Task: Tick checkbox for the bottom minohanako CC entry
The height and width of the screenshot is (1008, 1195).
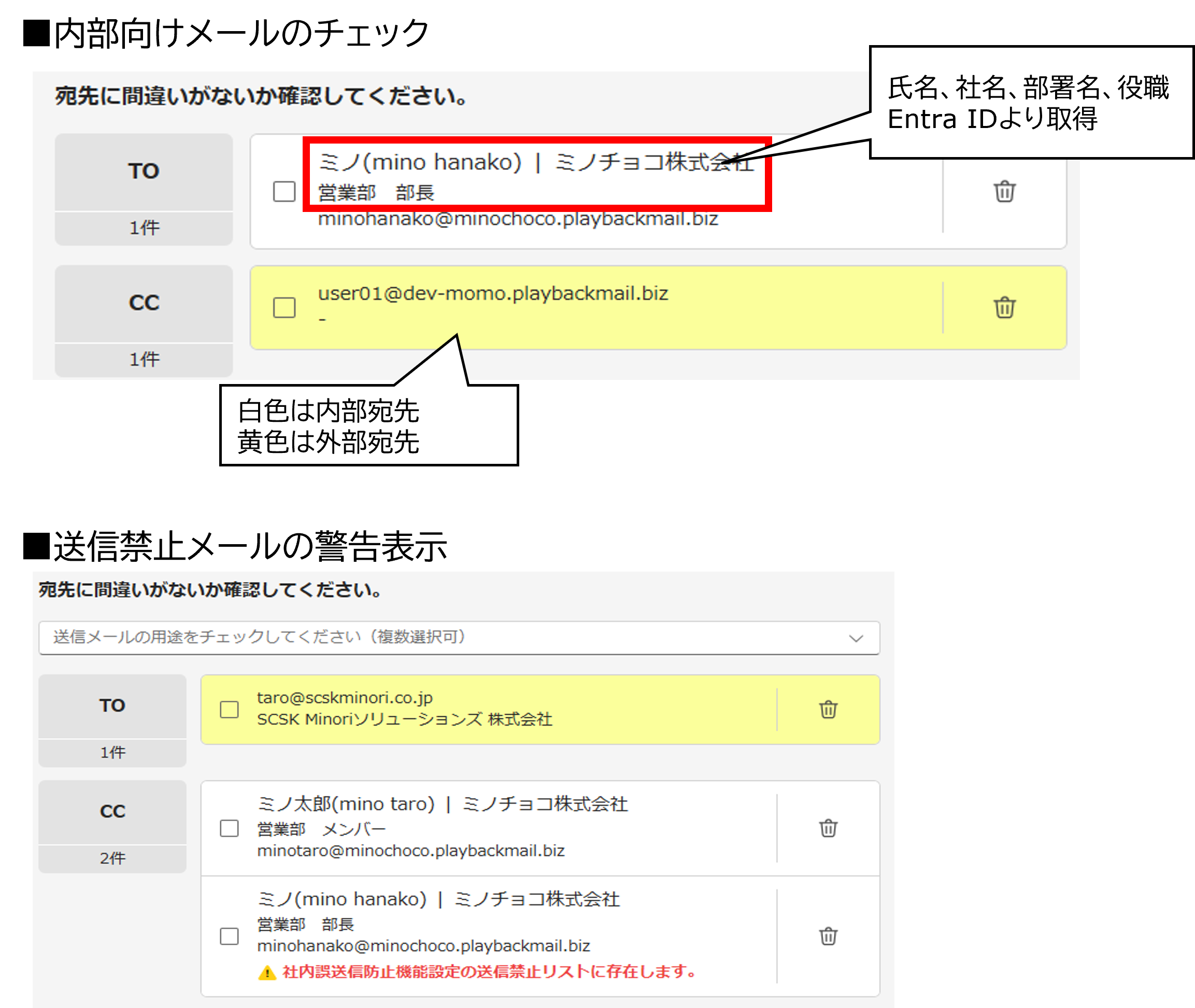Action: click(229, 936)
